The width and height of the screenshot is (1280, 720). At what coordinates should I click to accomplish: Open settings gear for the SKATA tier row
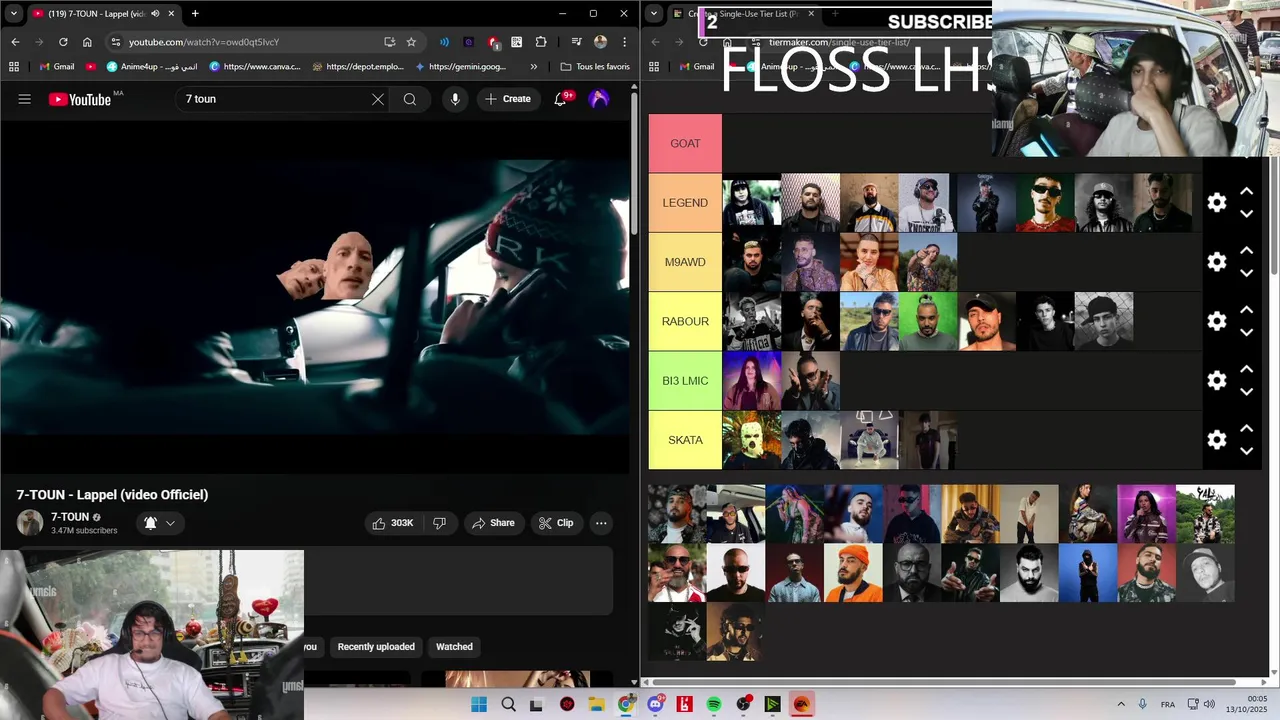coord(1217,440)
